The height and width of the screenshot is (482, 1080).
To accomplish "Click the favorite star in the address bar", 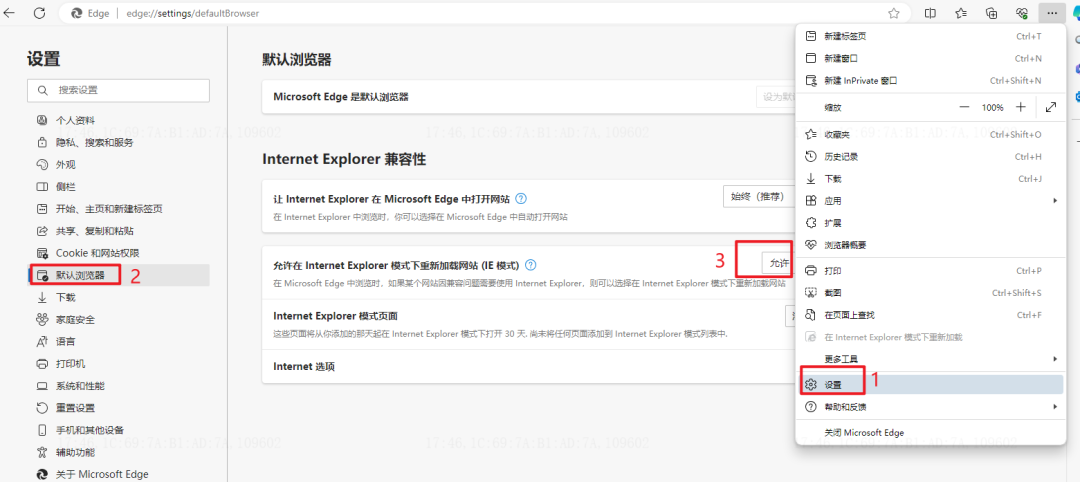I will (x=894, y=12).
